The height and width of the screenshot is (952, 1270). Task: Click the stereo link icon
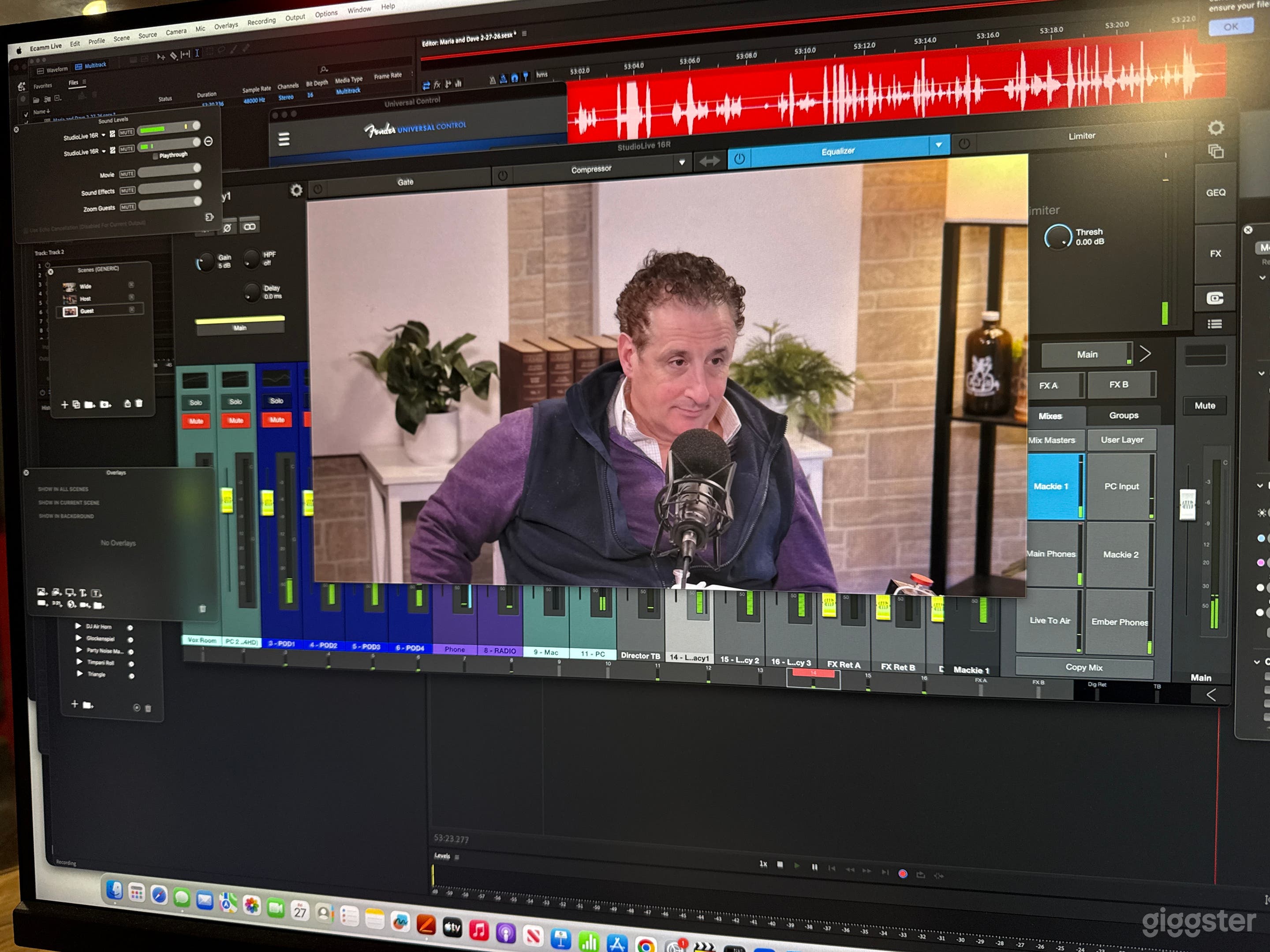point(250,227)
